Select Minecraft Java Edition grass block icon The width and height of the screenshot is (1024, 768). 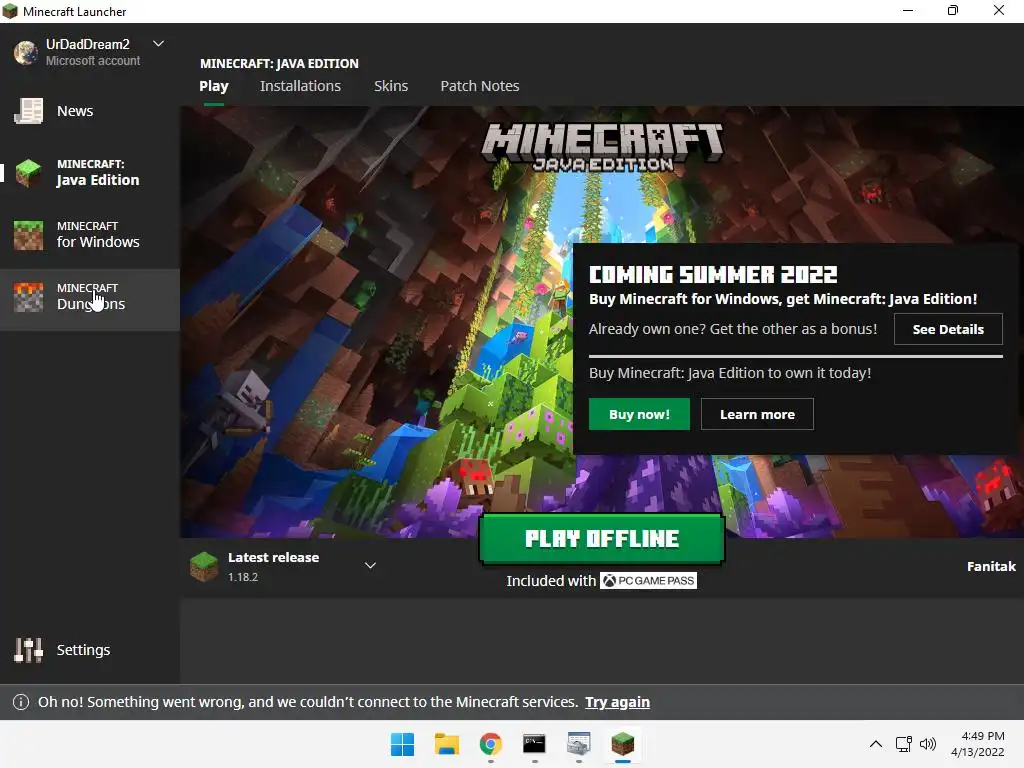click(29, 172)
